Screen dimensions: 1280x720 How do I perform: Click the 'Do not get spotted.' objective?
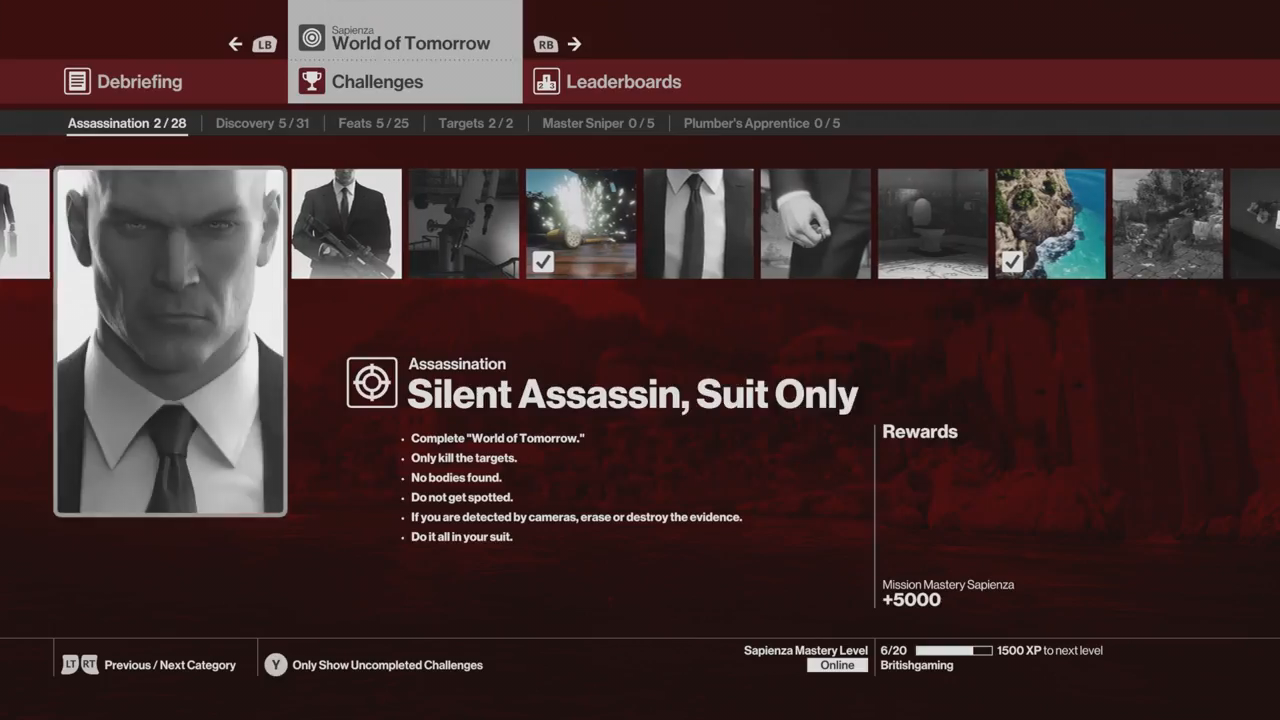click(462, 497)
